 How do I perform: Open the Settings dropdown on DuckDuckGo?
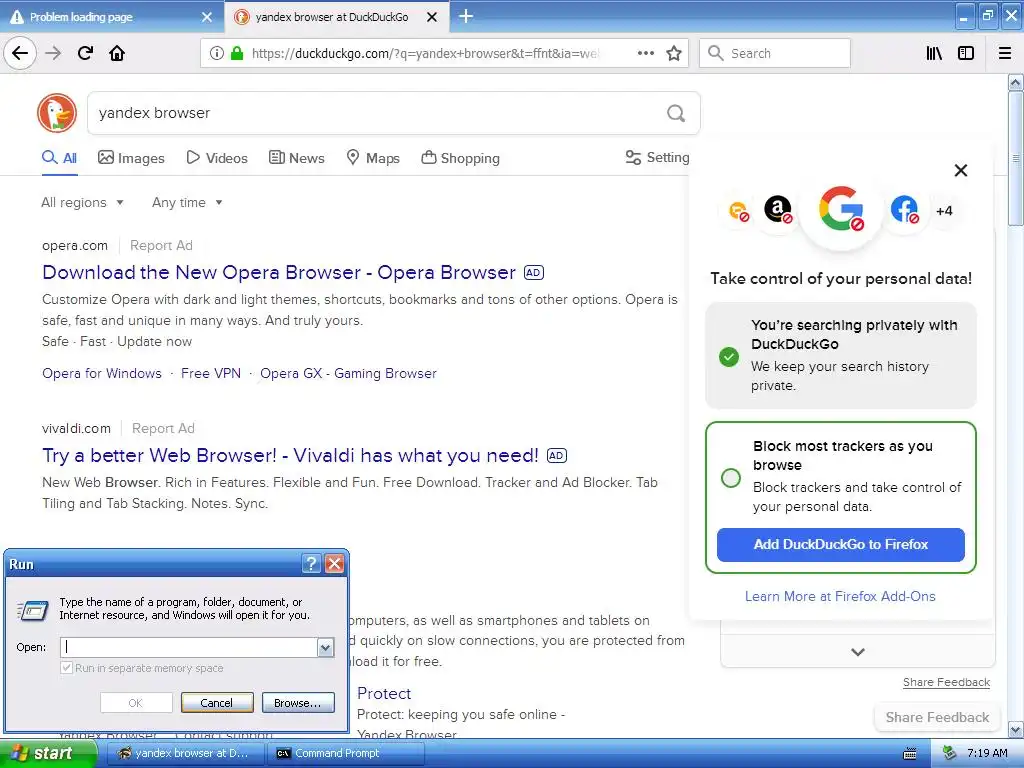pyautogui.click(x=657, y=157)
